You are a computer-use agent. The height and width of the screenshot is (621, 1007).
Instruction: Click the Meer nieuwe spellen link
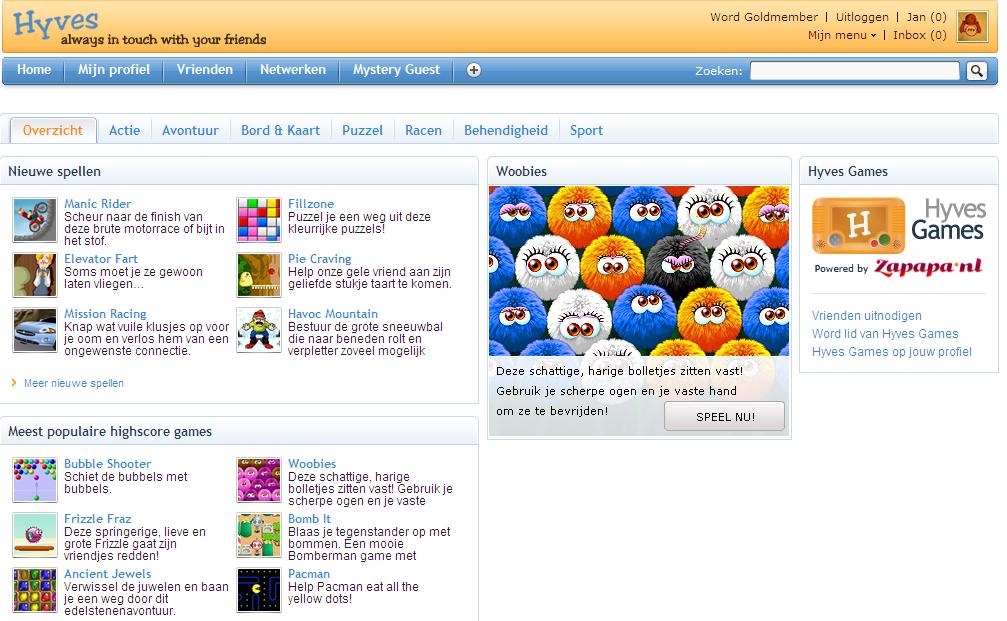pyautogui.click(x=74, y=383)
